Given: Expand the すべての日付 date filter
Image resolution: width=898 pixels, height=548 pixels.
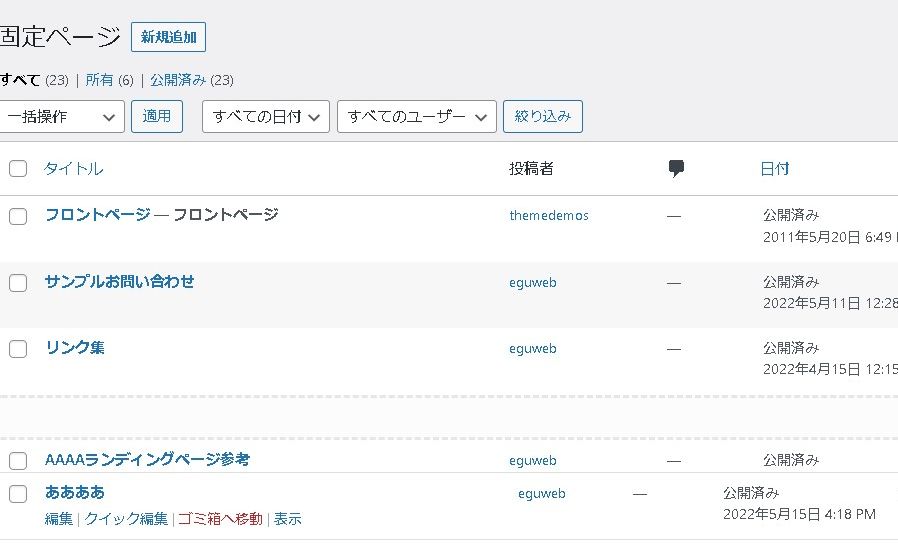Looking at the screenshot, I should click(x=266, y=117).
